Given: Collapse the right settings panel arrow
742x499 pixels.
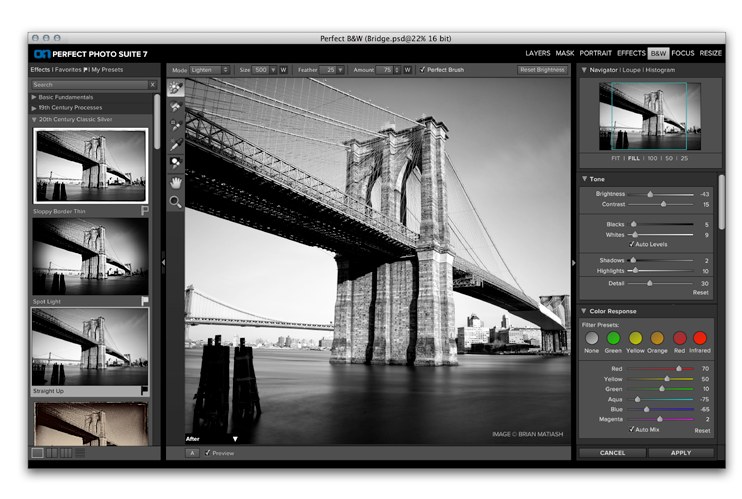Looking at the screenshot, I should tap(574, 262).
